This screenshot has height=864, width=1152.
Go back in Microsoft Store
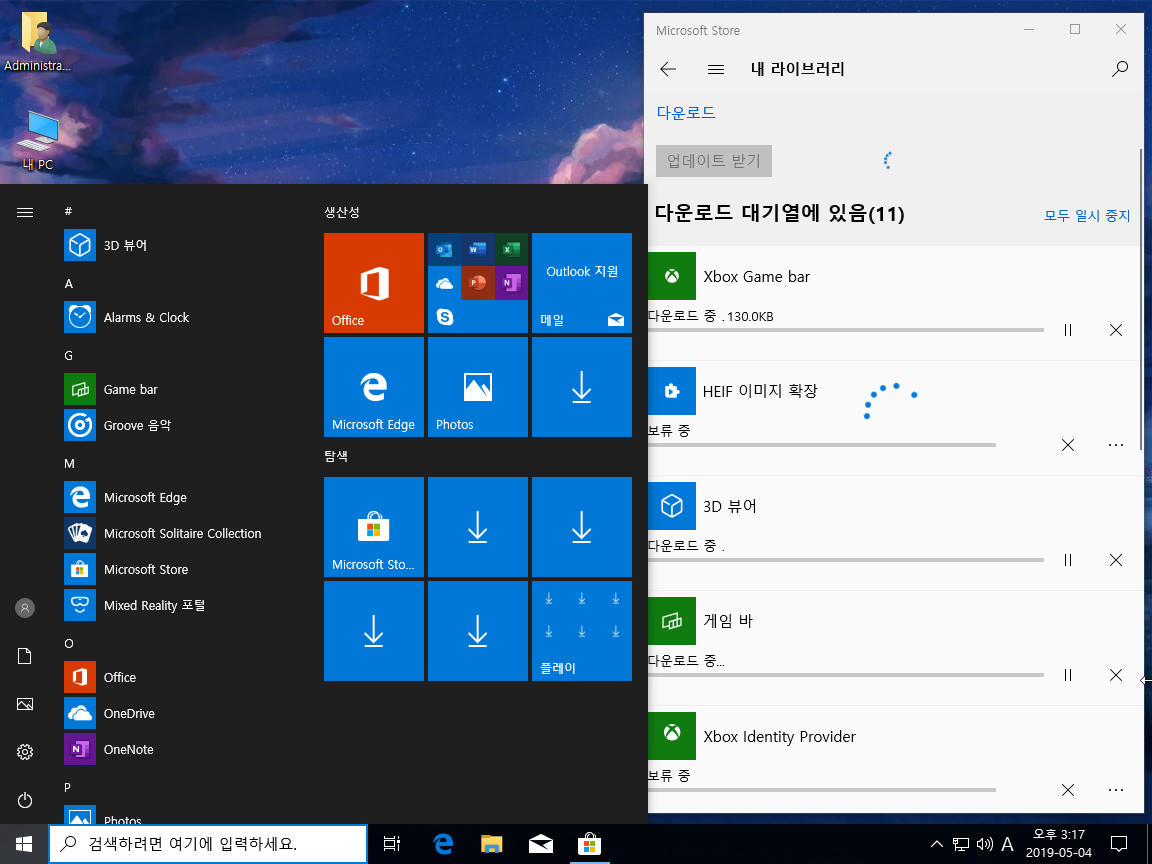coord(668,69)
